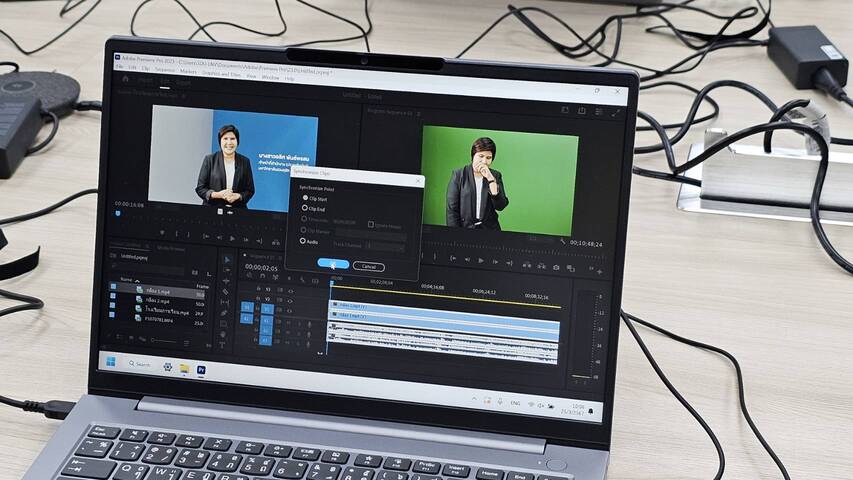853x480 pixels.
Task: Open Program monitor wrench settings
Action: point(563,241)
